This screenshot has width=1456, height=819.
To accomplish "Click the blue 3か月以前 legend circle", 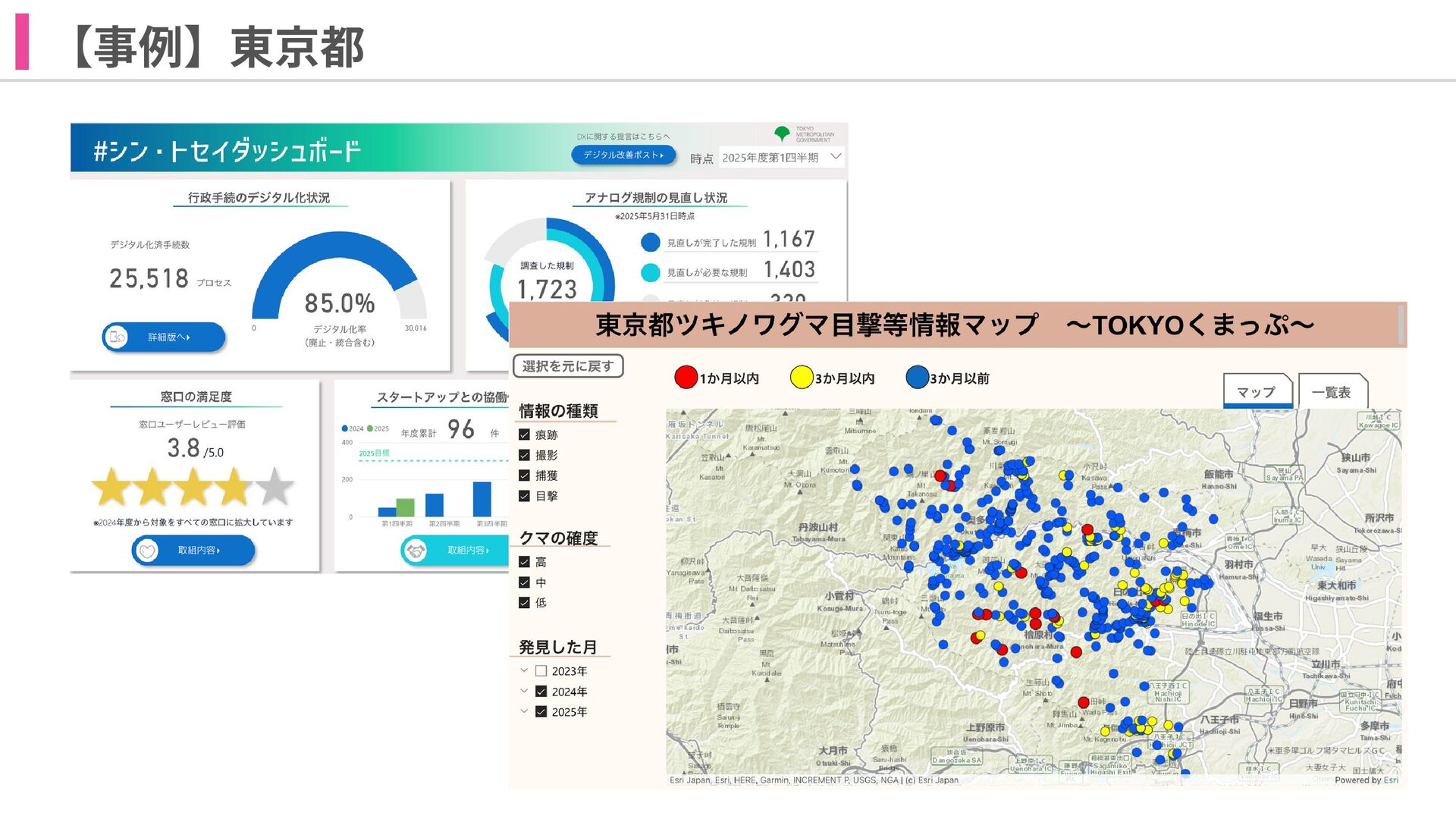I will click(917, 378).
